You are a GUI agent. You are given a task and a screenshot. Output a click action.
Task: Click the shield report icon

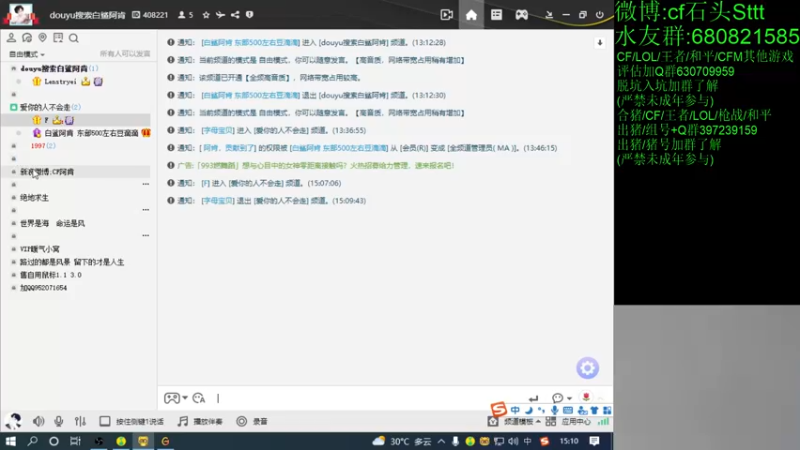click(x=249, y=15)
